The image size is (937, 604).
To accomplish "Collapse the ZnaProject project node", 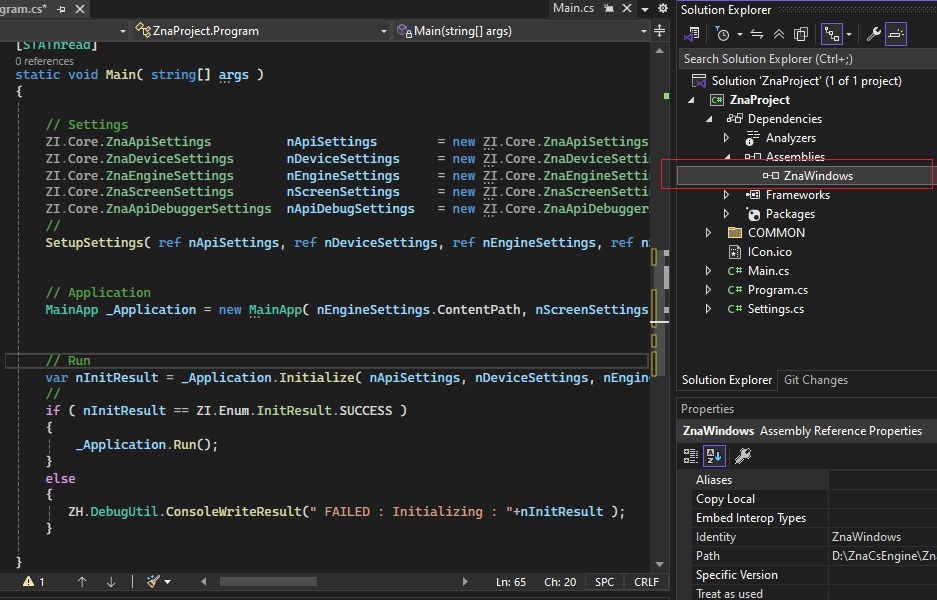I will click(691, 100).
